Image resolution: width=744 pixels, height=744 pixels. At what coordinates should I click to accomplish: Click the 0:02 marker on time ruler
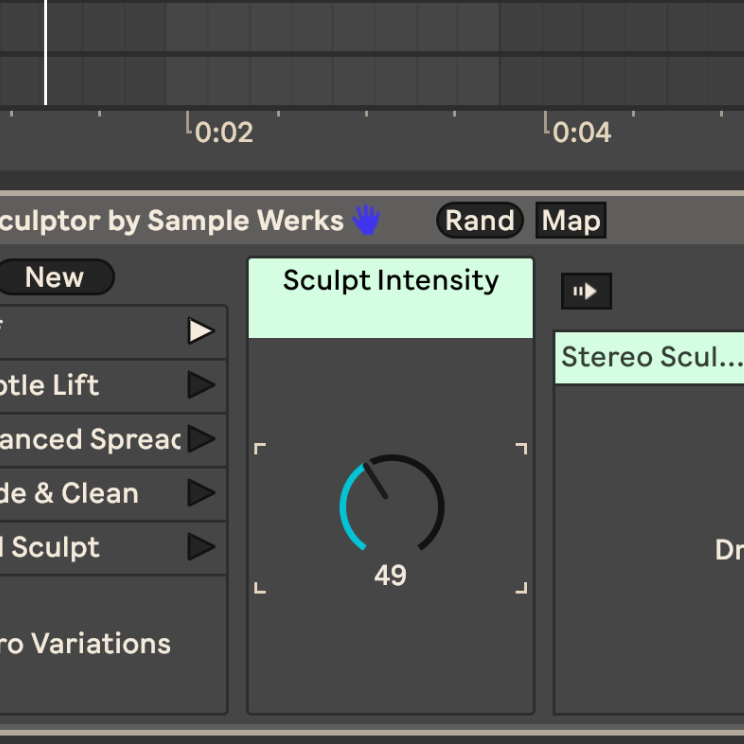tap(224, 132)
